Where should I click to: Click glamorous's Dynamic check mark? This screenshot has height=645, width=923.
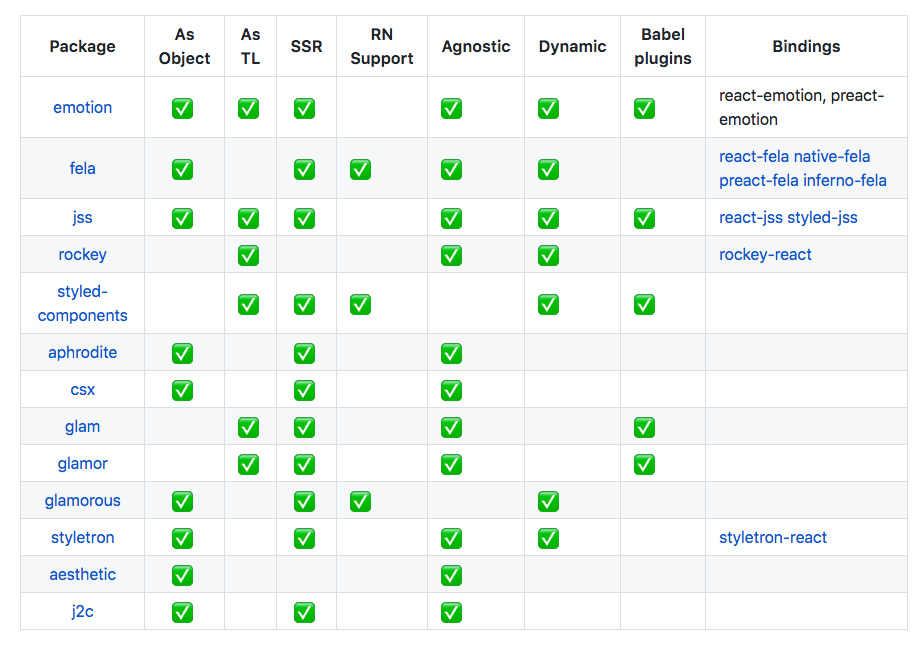[x=548, y=501]
